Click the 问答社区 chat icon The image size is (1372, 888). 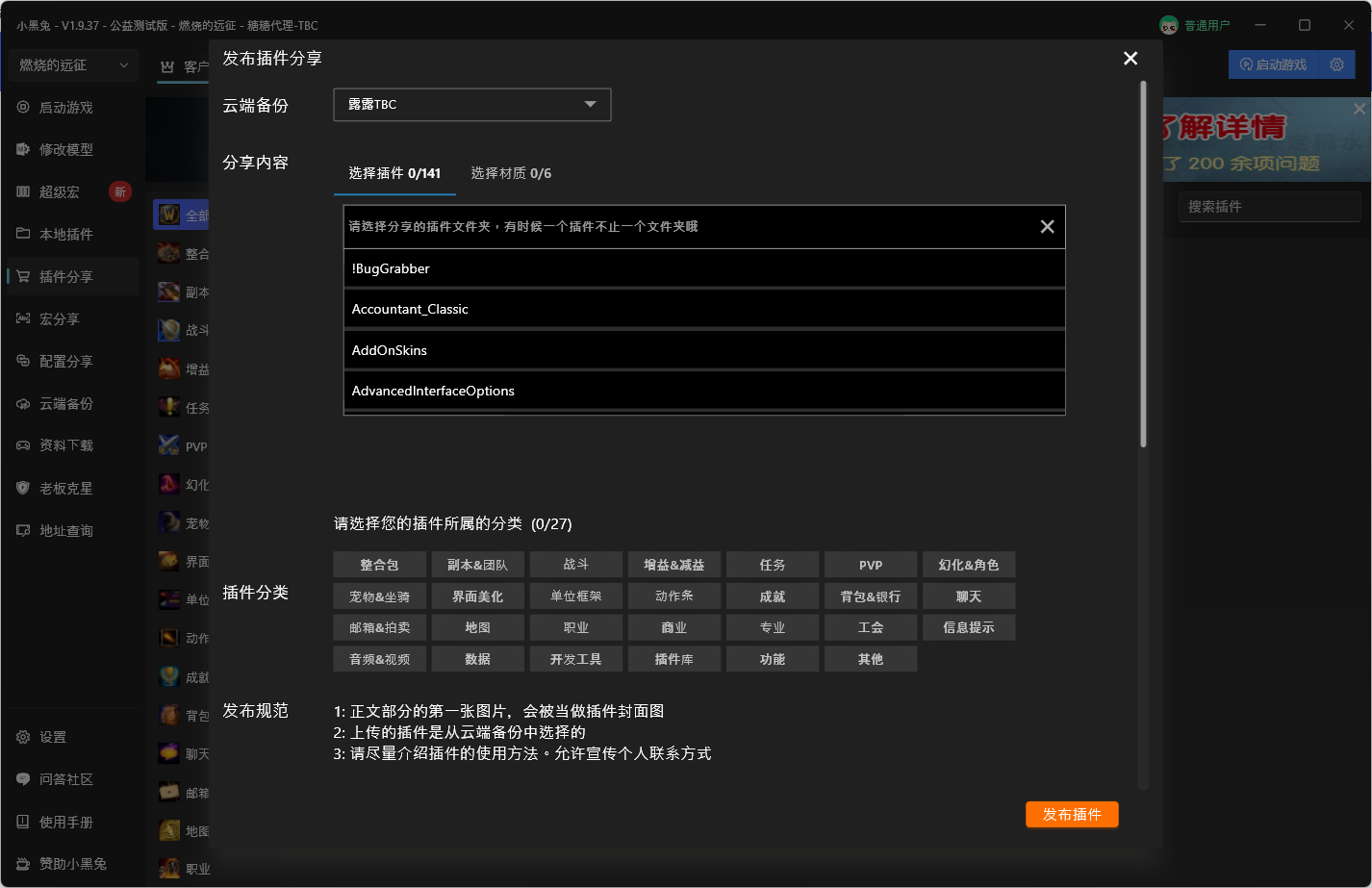23,779
